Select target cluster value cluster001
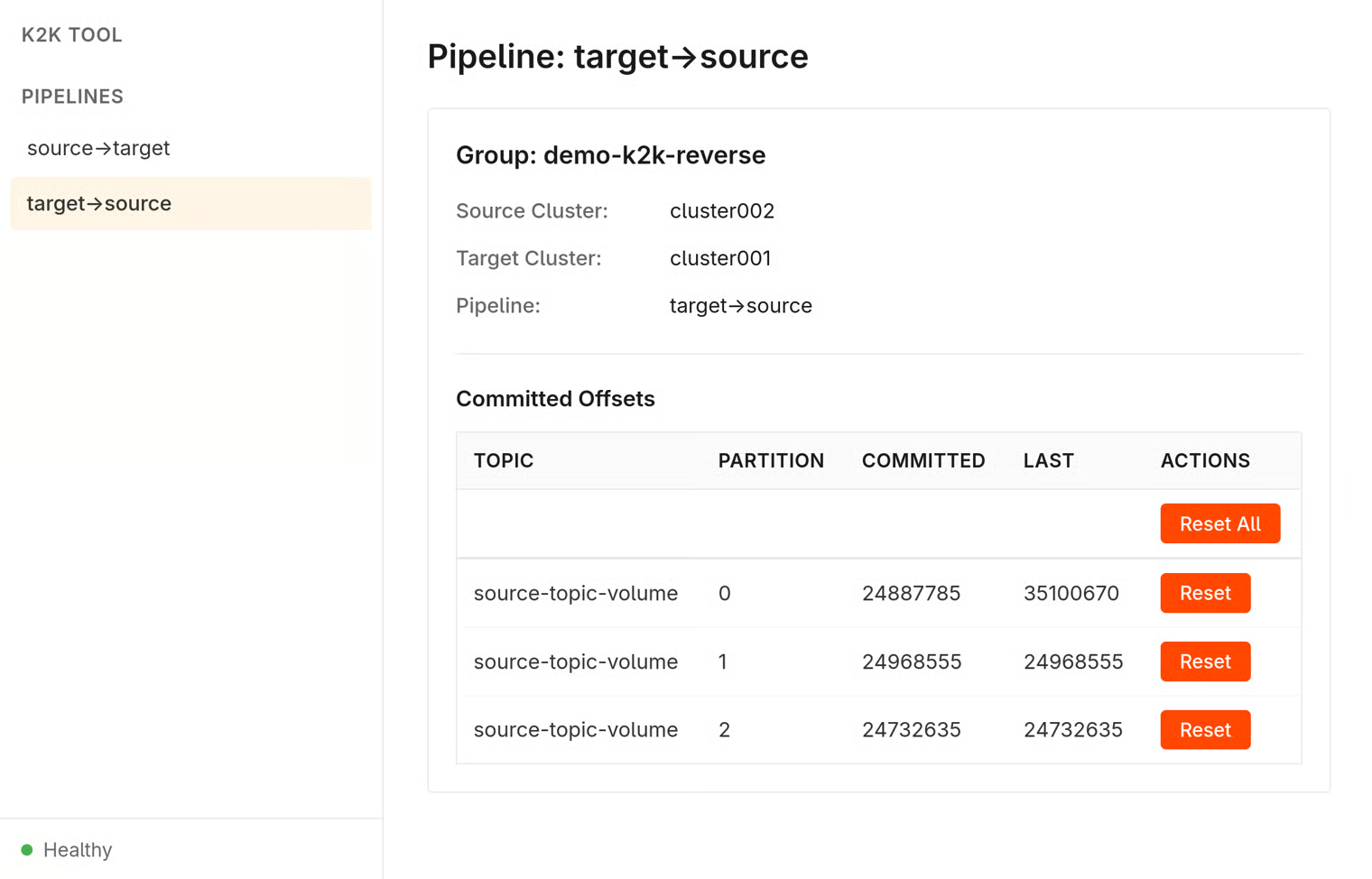The height and width of the screenshot is (879, 1372). pyautogui.click(x=720, y=258)
